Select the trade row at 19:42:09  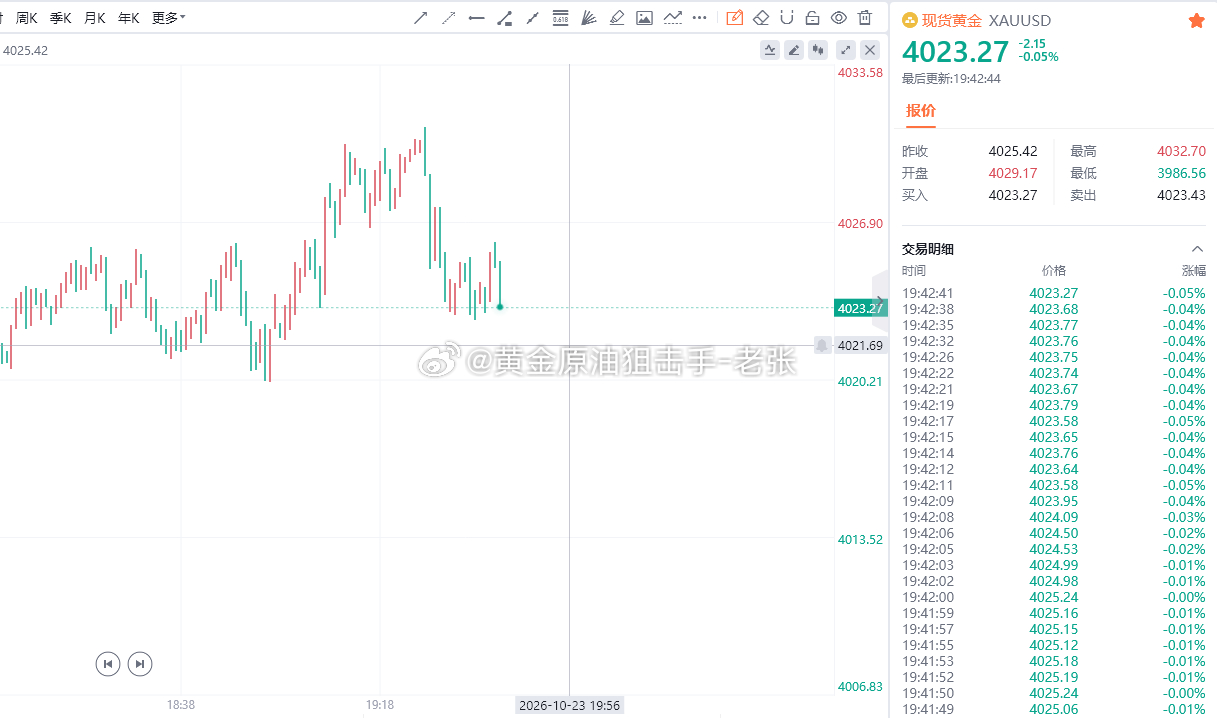(x=1054, y=501)
